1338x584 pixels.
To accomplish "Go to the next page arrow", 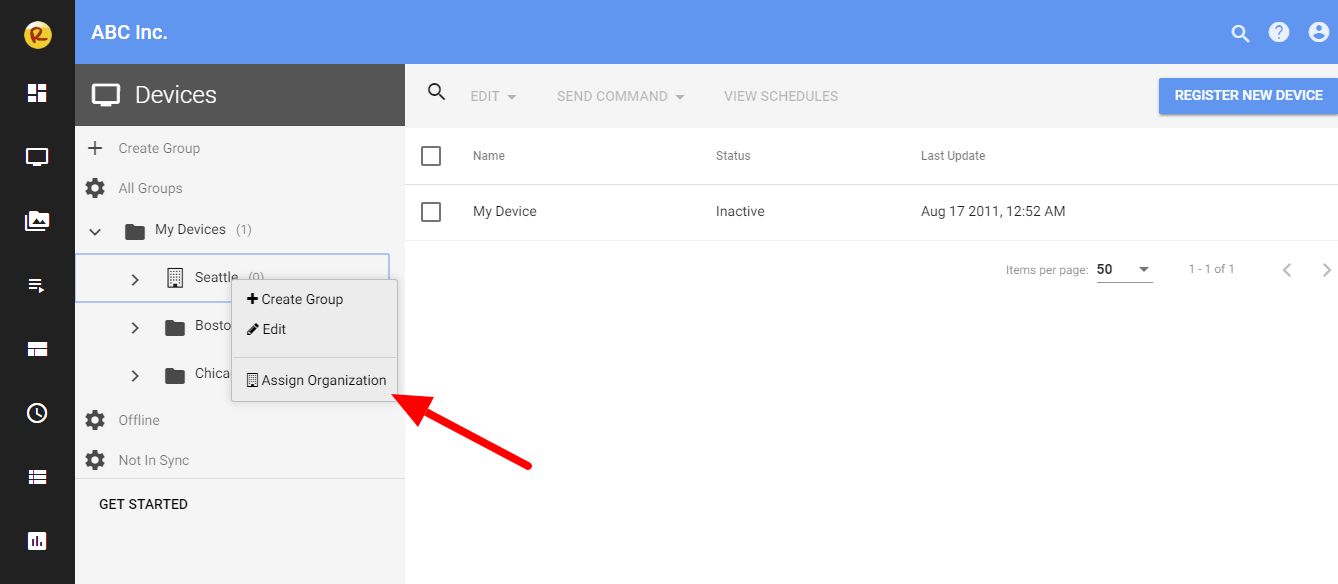I will (x=1326, y=270).
